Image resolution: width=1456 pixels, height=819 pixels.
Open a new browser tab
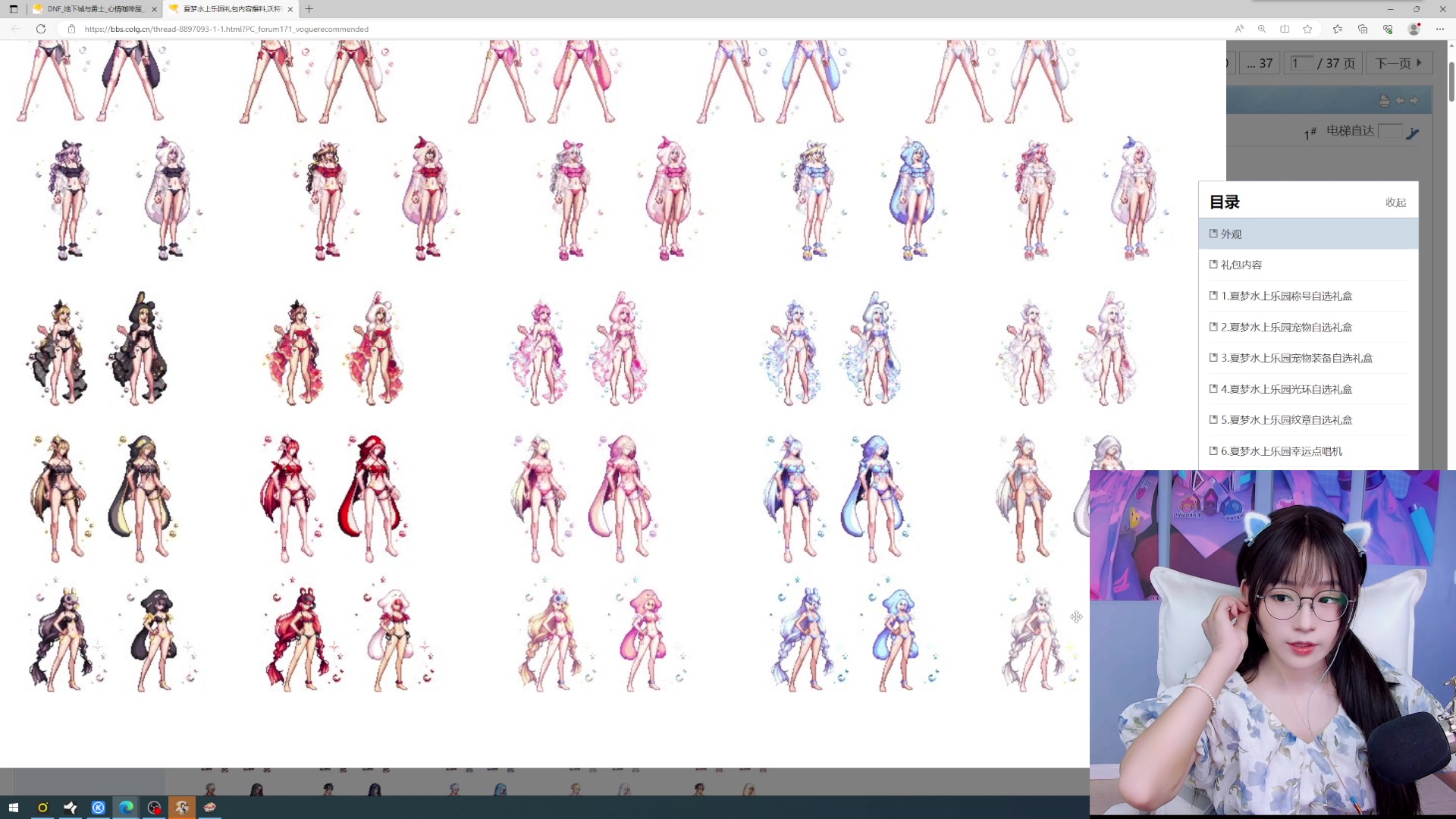point(309,9)
